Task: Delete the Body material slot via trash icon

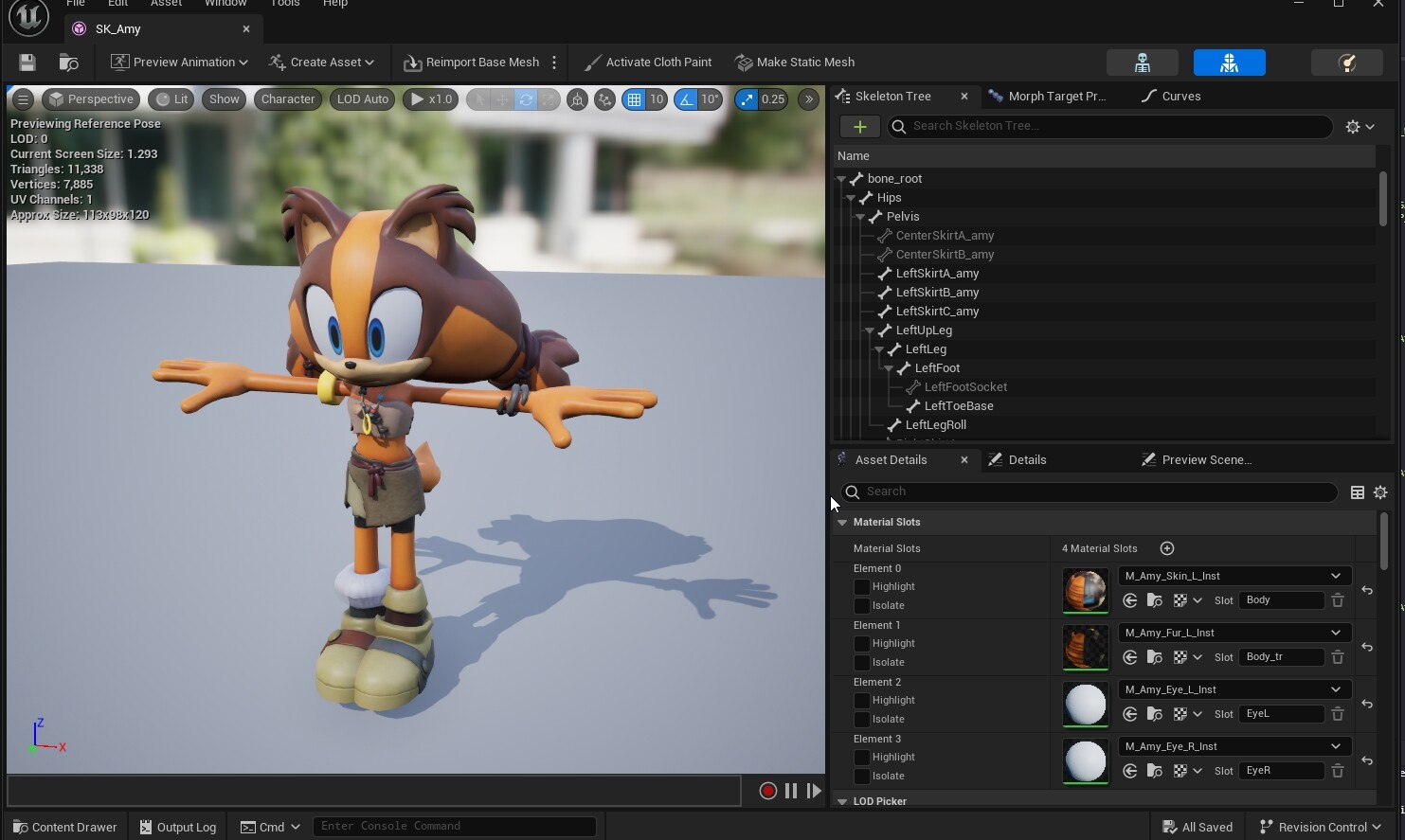Action: pyautogui.click(x=1338, y=600)
